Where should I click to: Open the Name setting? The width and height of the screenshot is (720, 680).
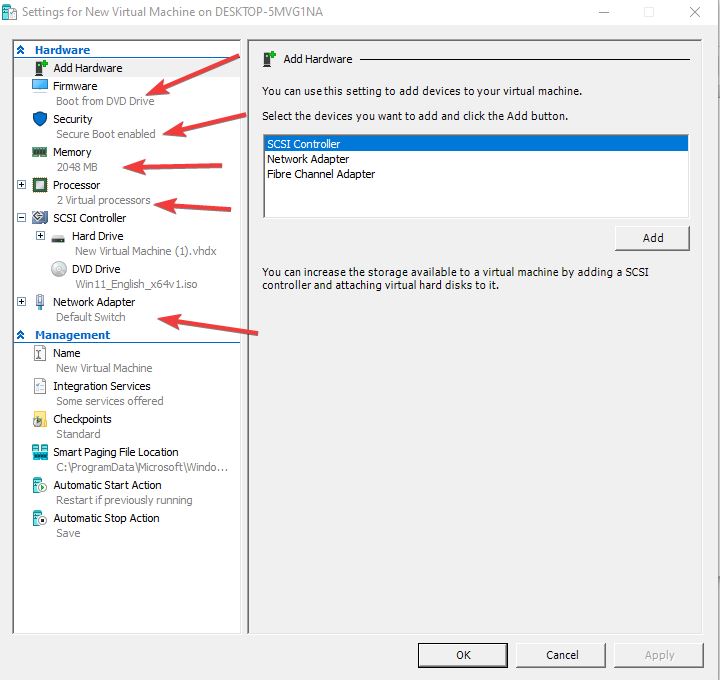click(x=67, y=353)
